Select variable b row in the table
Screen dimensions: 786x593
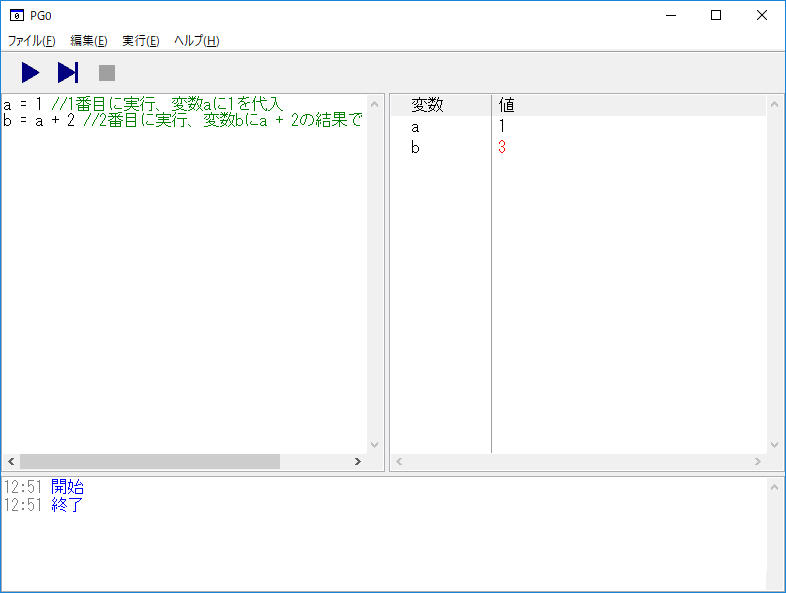pyautogui.click(x=578, y=147)
